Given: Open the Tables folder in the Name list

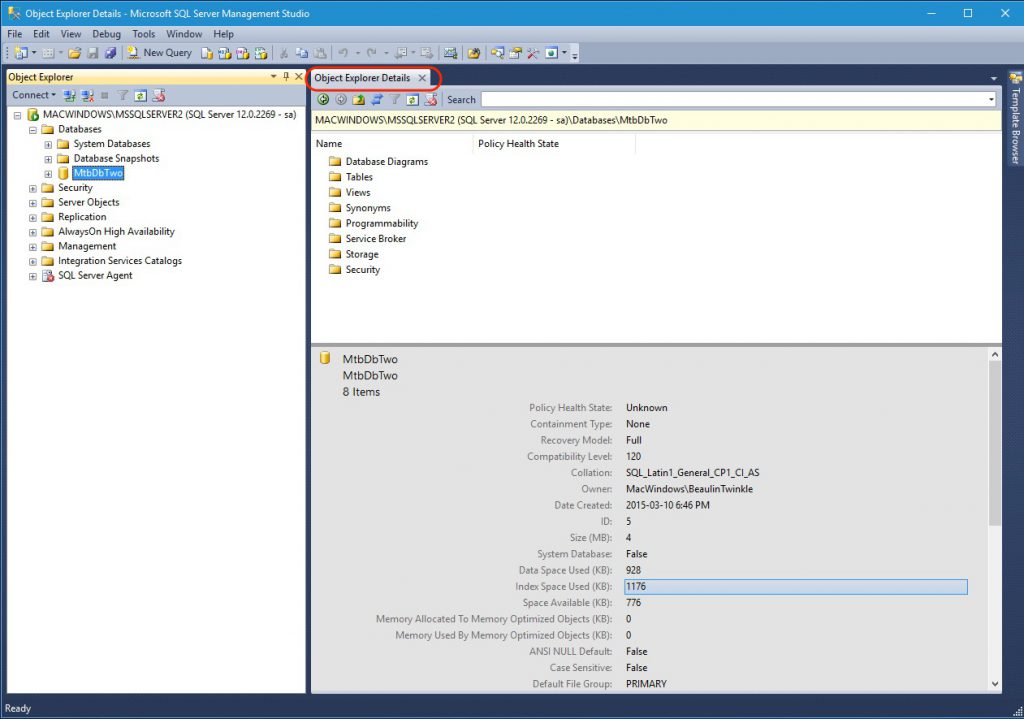Looking at the screenshot, I should point(359,176).
